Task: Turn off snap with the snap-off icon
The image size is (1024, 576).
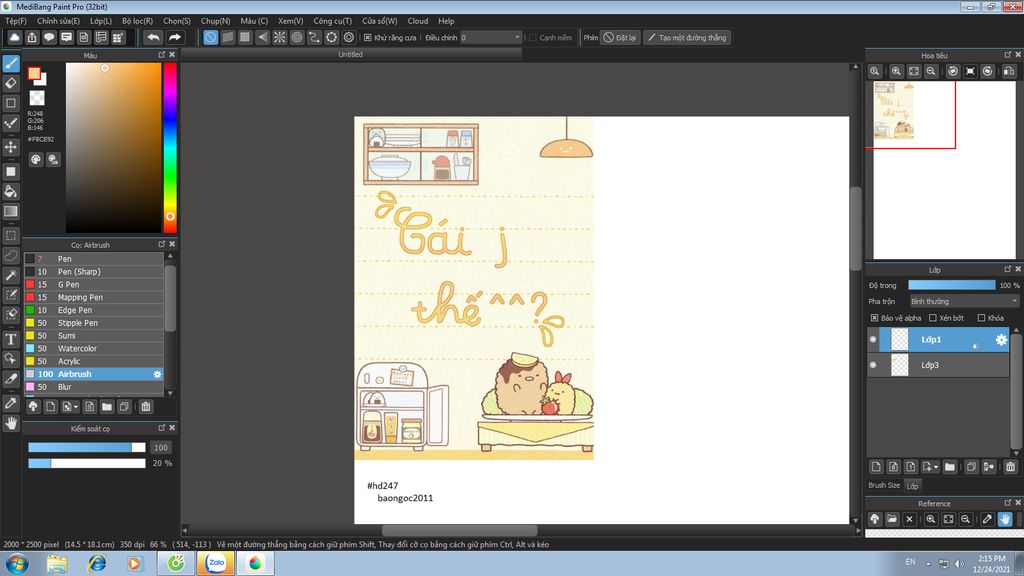Action: pos(210,37)
